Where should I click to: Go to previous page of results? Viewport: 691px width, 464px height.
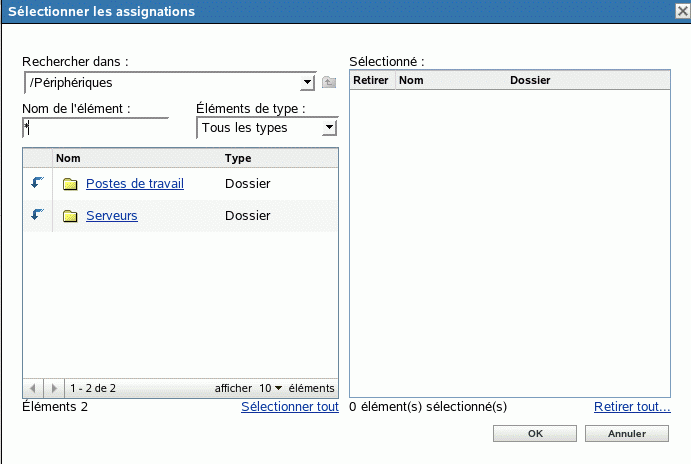pyautogui.click(x=33, y=387)
